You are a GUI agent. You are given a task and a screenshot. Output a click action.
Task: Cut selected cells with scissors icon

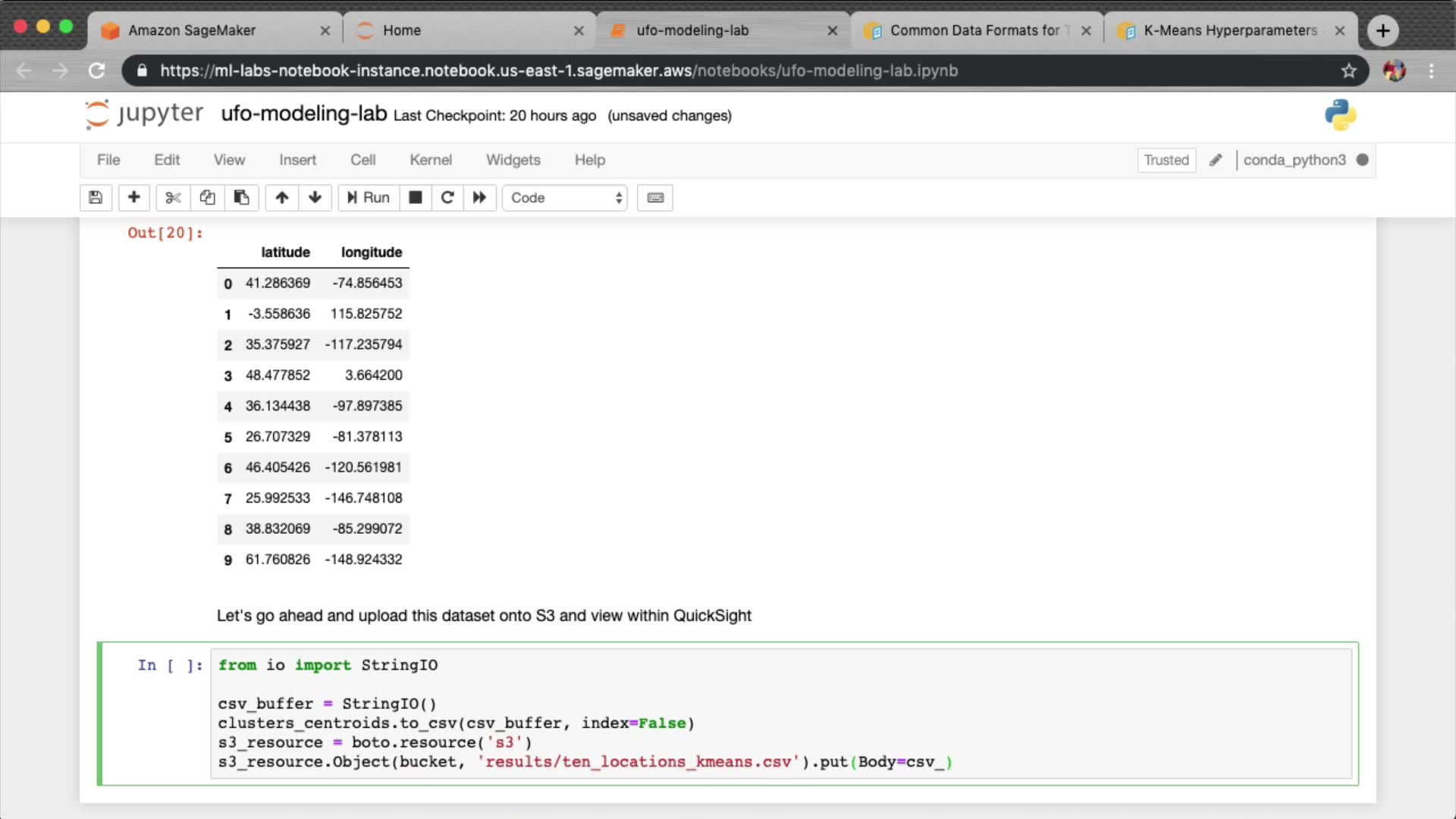(173, 198)
